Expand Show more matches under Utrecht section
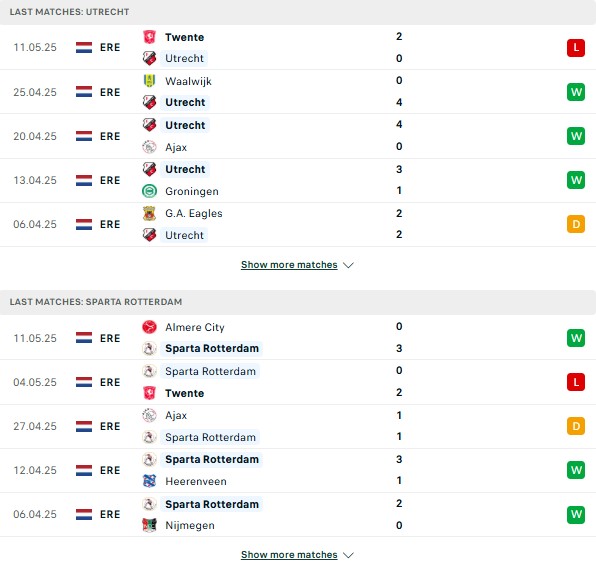This screenshot has height=571, width=596. (x=289, y=265)
